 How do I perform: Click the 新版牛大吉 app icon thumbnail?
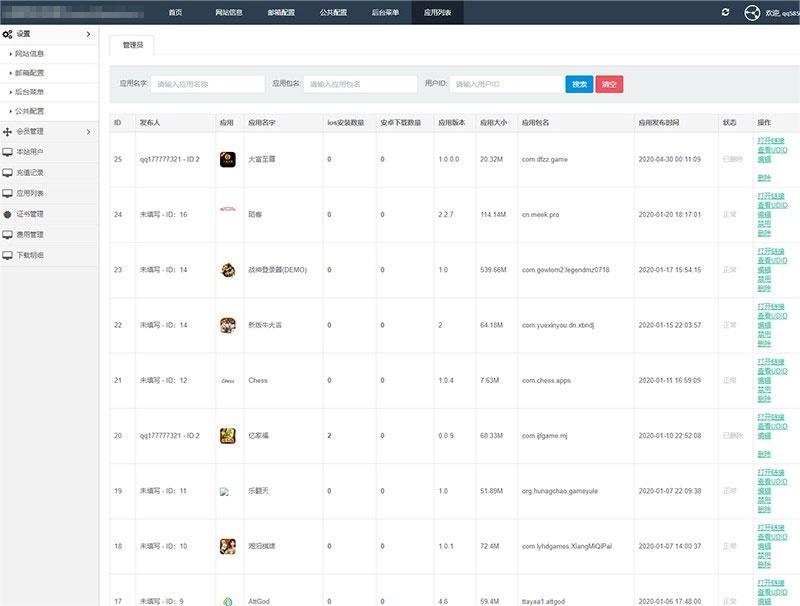pos(227,325)
